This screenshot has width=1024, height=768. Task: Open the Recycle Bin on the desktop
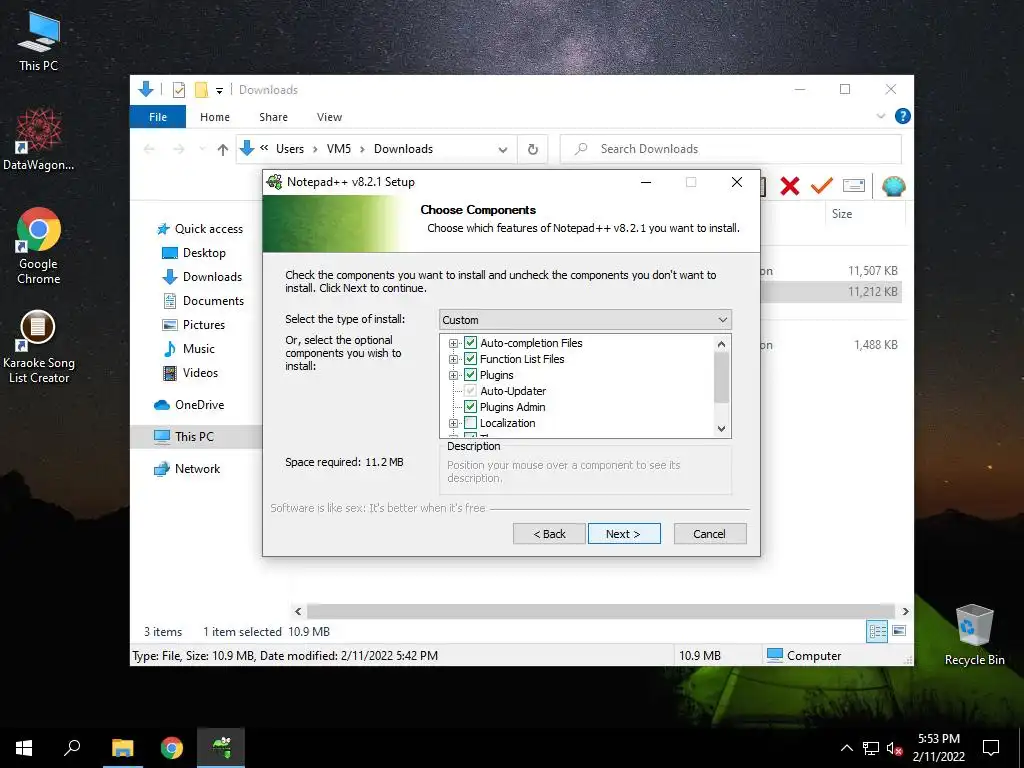coord(974,635)
